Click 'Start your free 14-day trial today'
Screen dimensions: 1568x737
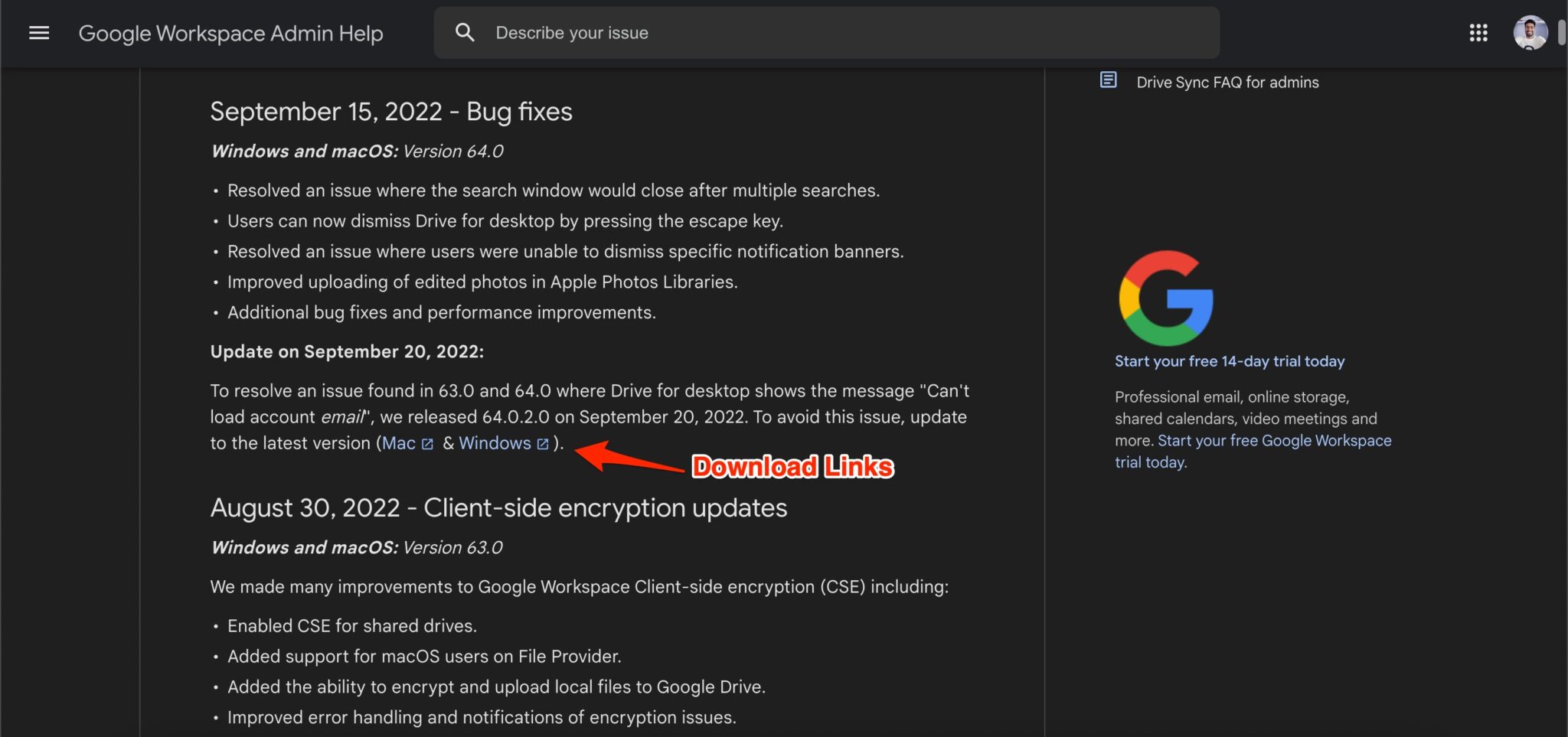coord(1229,360)
